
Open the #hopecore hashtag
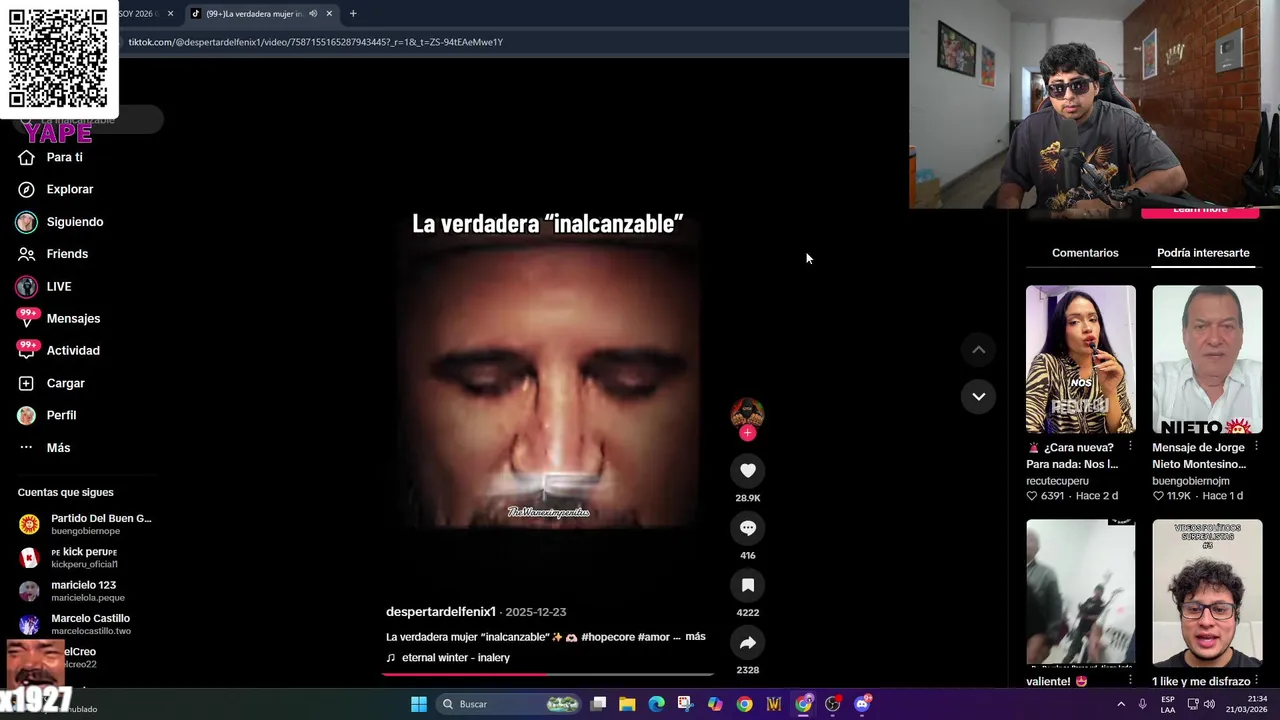click(x=607, y=637)
